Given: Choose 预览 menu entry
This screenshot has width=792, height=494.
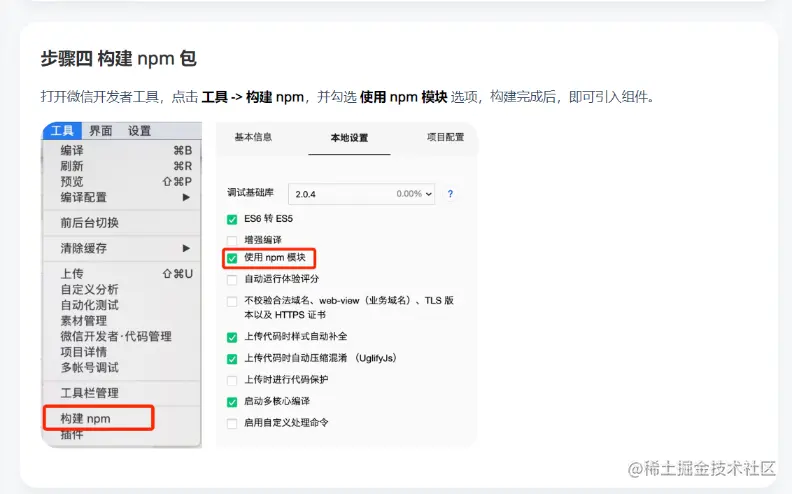Looking at the screenshot, I should tap(122, 181).
